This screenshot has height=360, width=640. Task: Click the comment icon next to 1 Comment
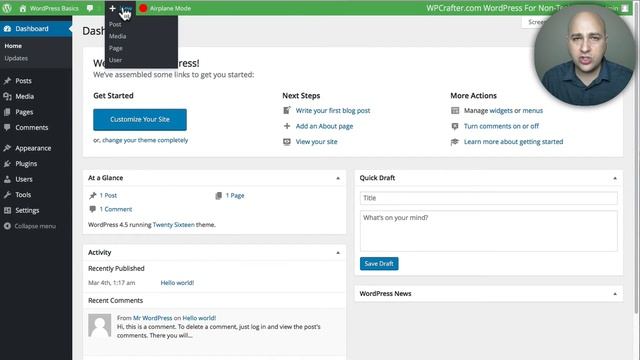pyautogui.click(x=93, y=209)
